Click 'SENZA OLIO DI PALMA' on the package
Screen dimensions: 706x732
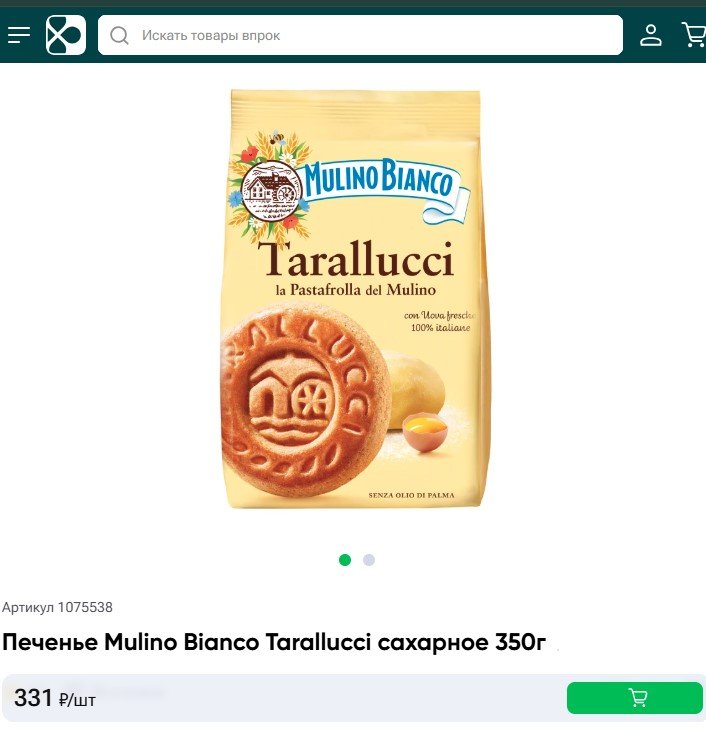[411, 495]
